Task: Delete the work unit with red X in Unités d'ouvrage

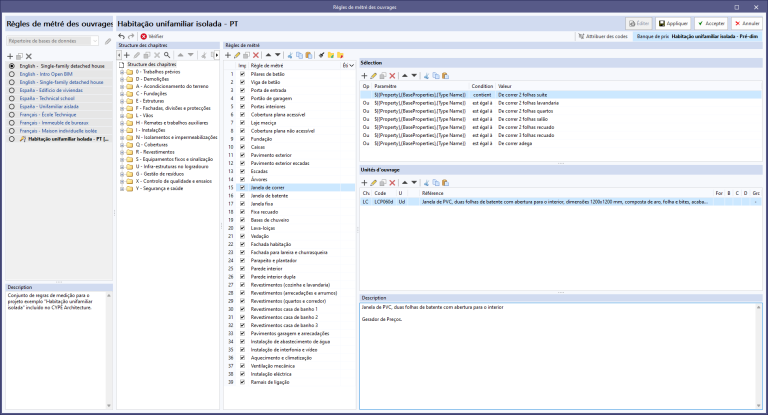Action: click(x=392, y=183)
